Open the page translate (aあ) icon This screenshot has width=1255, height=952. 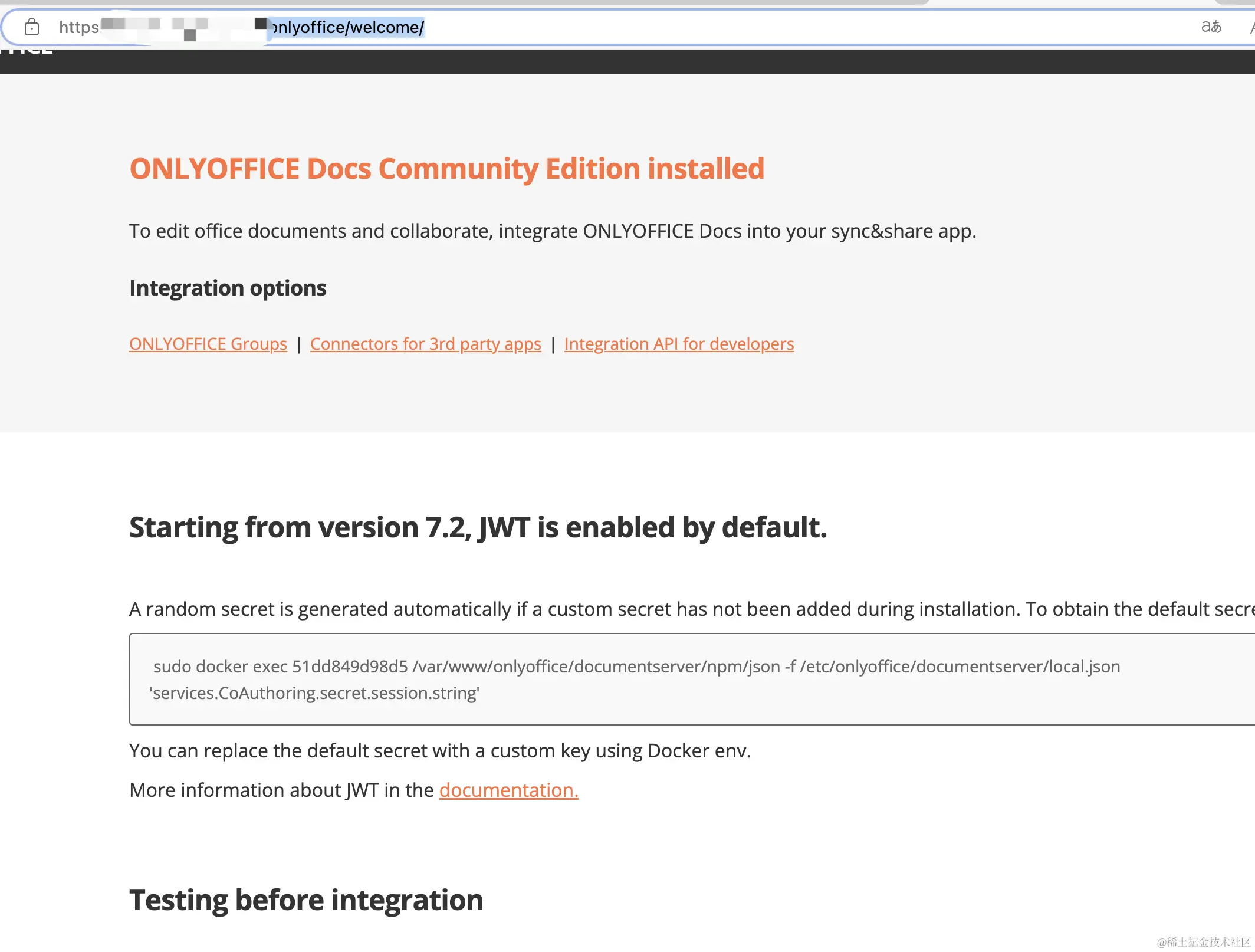tap(1212, 27)
